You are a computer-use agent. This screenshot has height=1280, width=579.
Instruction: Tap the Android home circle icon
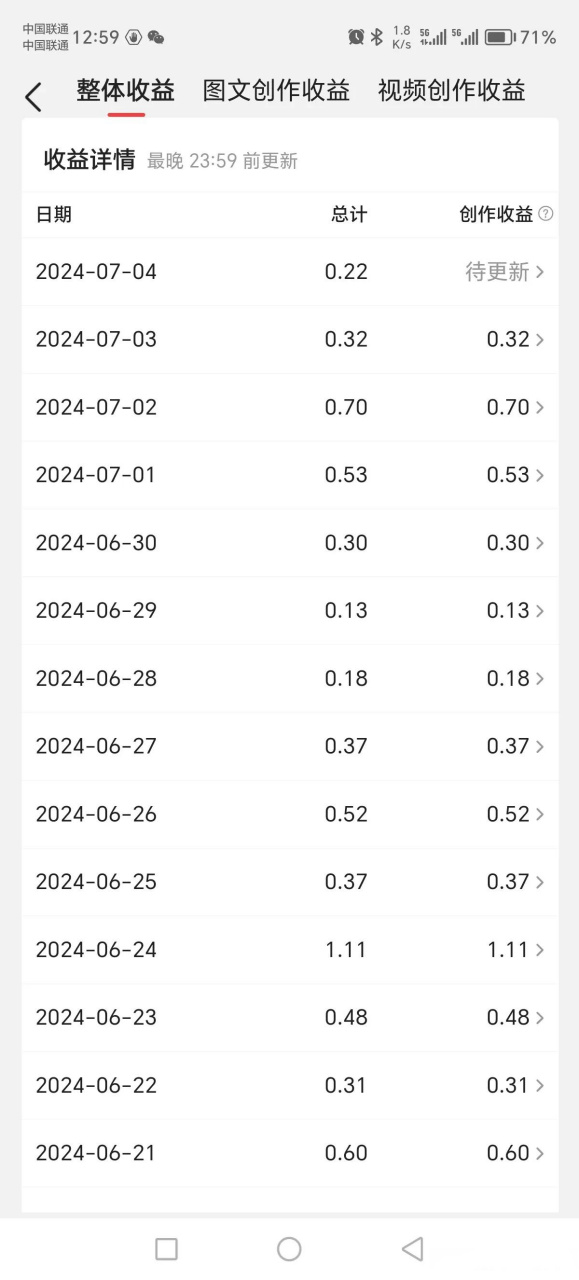coord(289,1248)
